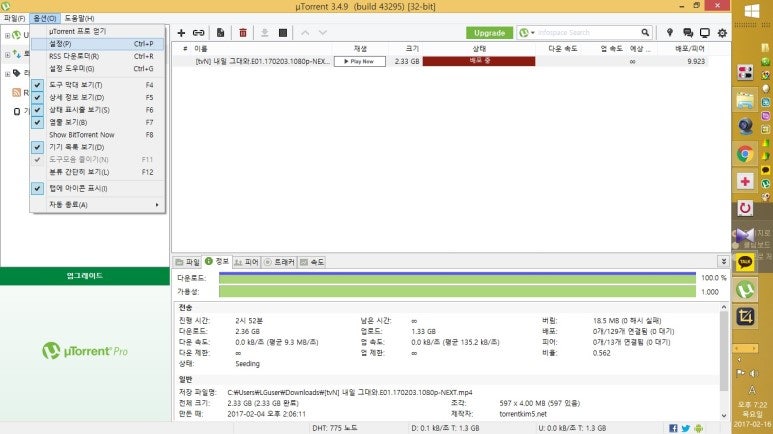This screenshot has width=773, height=434.
Task: Expand the labels sidebar tree node
Action: click(x=7, y=74)
